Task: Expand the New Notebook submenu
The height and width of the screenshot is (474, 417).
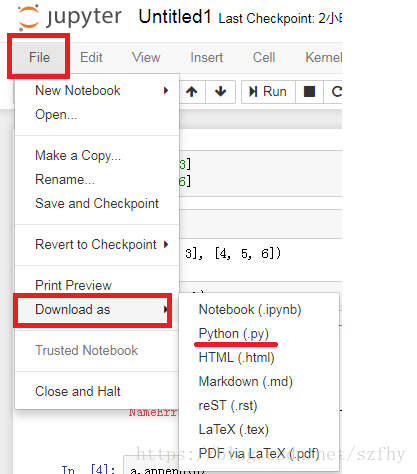Action: [x=97, y=90]
